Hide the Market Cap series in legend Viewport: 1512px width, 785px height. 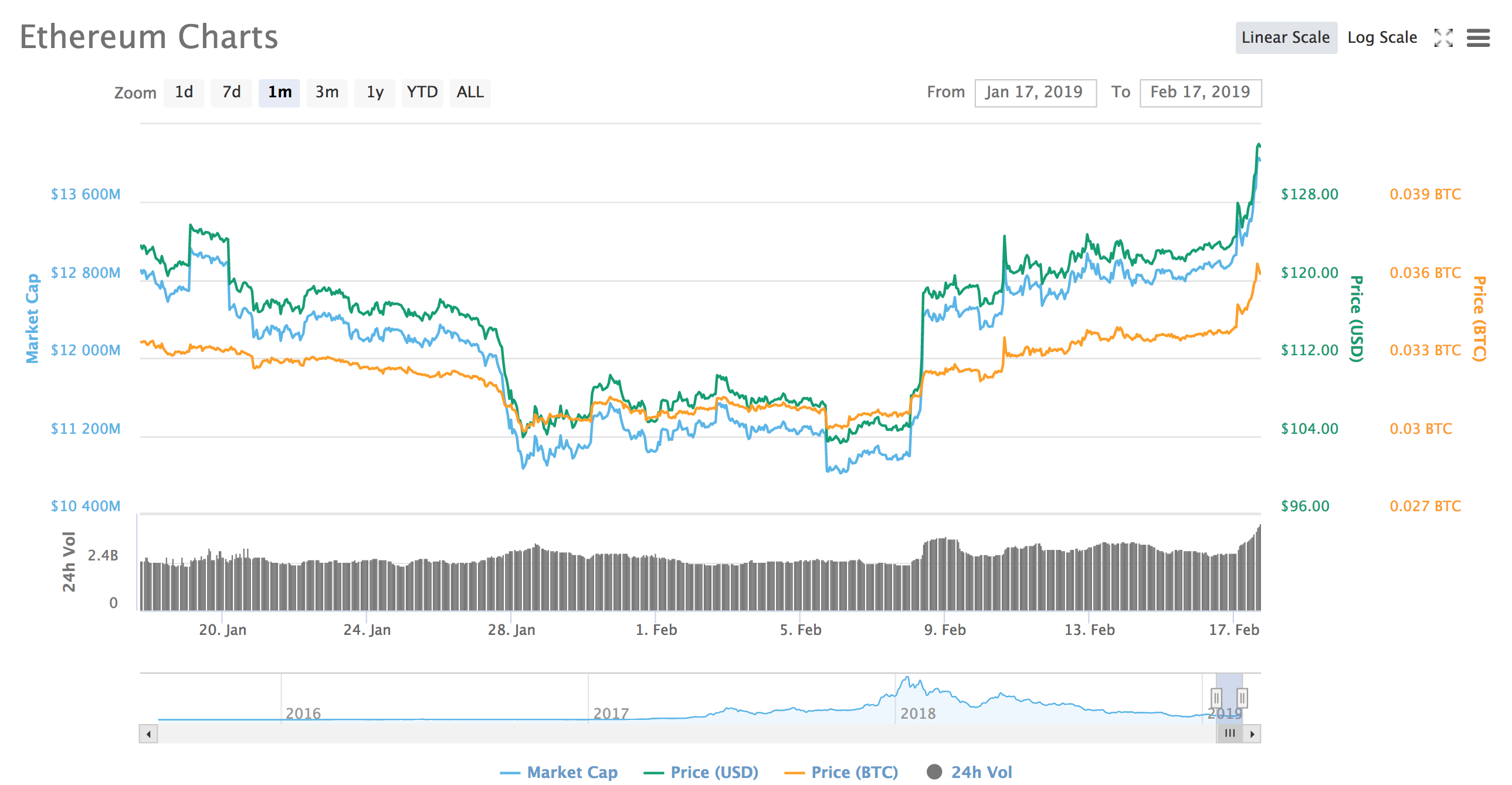[x=559, y=772]
